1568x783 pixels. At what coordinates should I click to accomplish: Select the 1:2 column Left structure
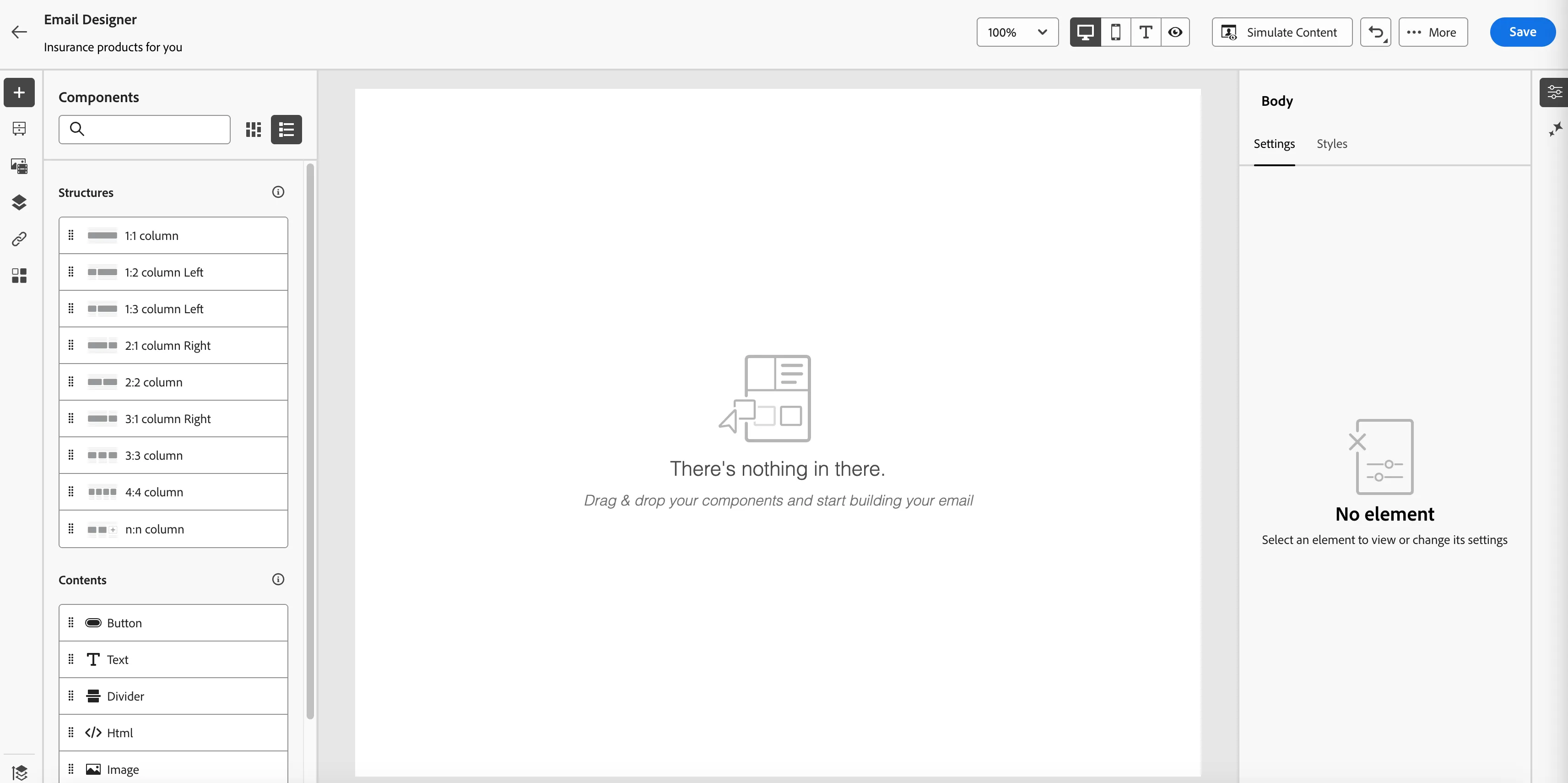click(173, 272)
